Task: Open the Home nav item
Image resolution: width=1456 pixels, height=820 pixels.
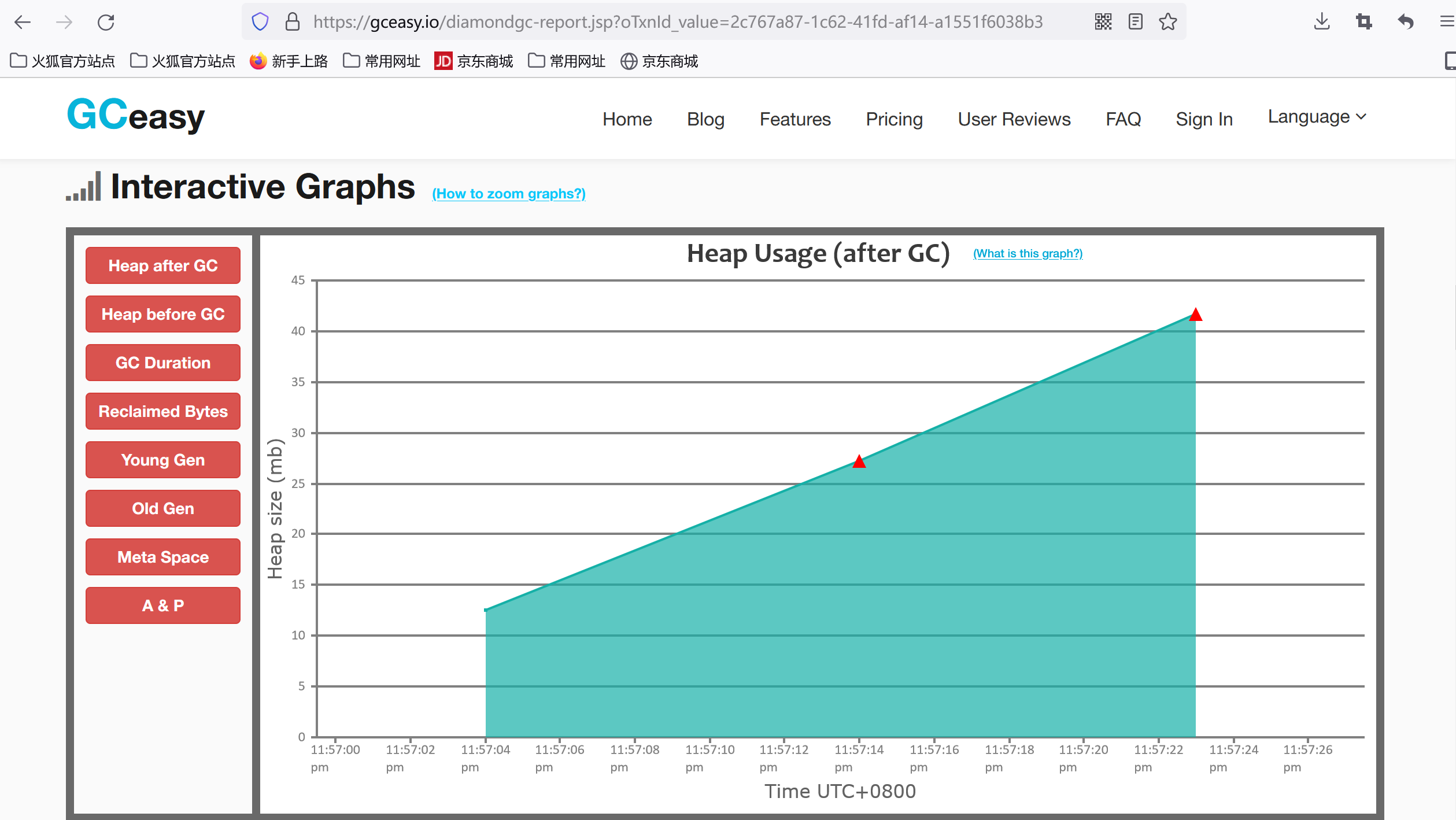Action: pyautogui.click(x=627, y=119)
